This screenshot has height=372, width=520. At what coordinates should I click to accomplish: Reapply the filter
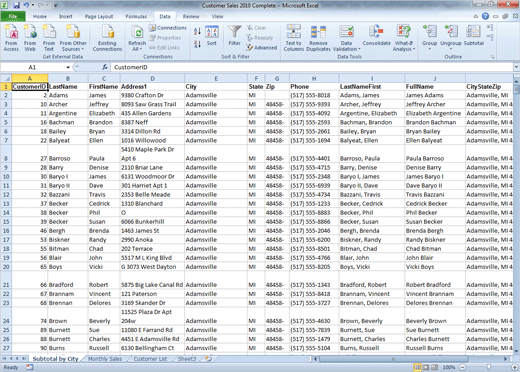(260, 38)
